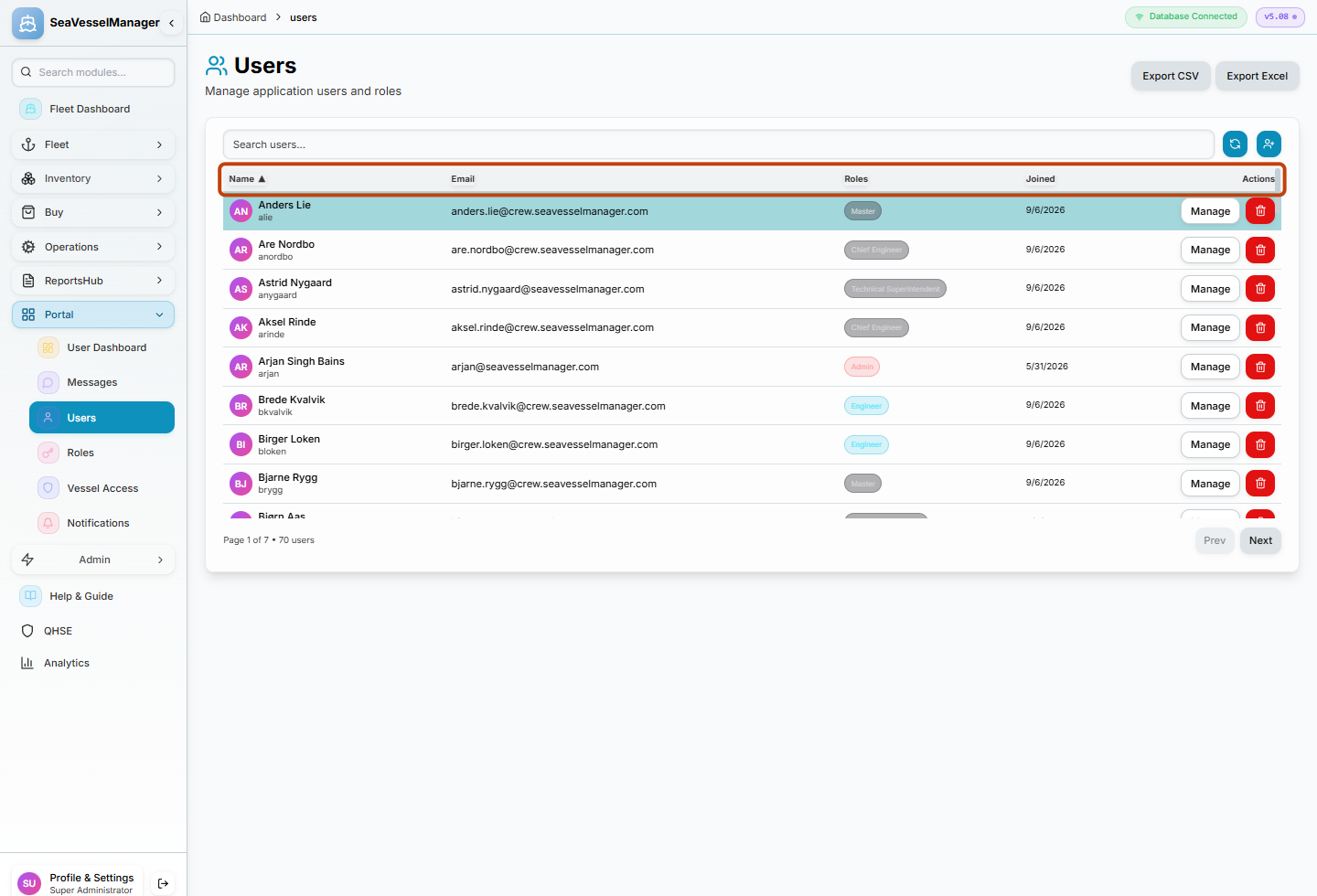The image size is (1317, 896).
Task: Manage user Bjarne Rygg
Action: [1210, 484]
